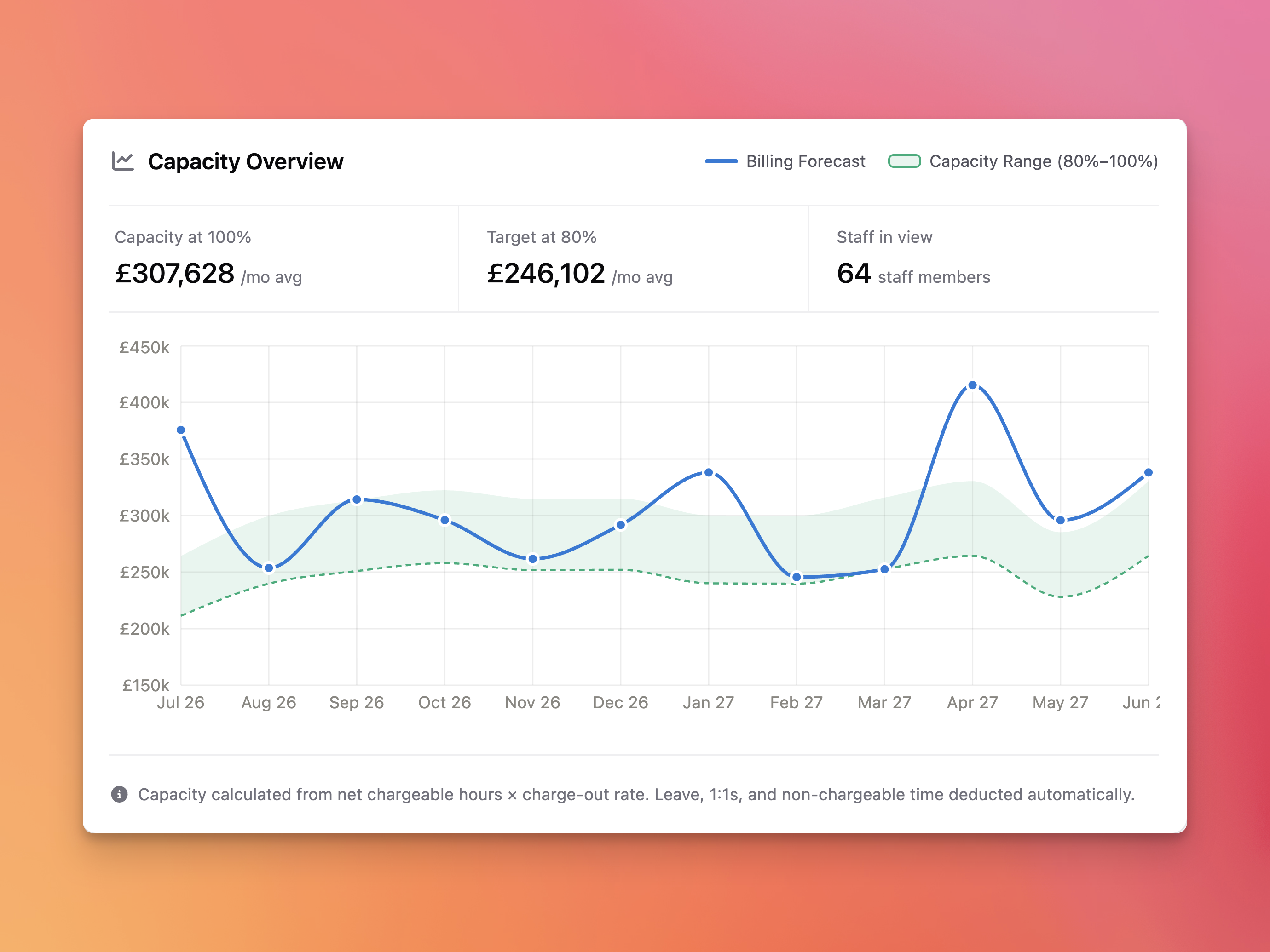Select the Mar 27 billing forecast data point
1270x952 pixels.
click(885, 569)
